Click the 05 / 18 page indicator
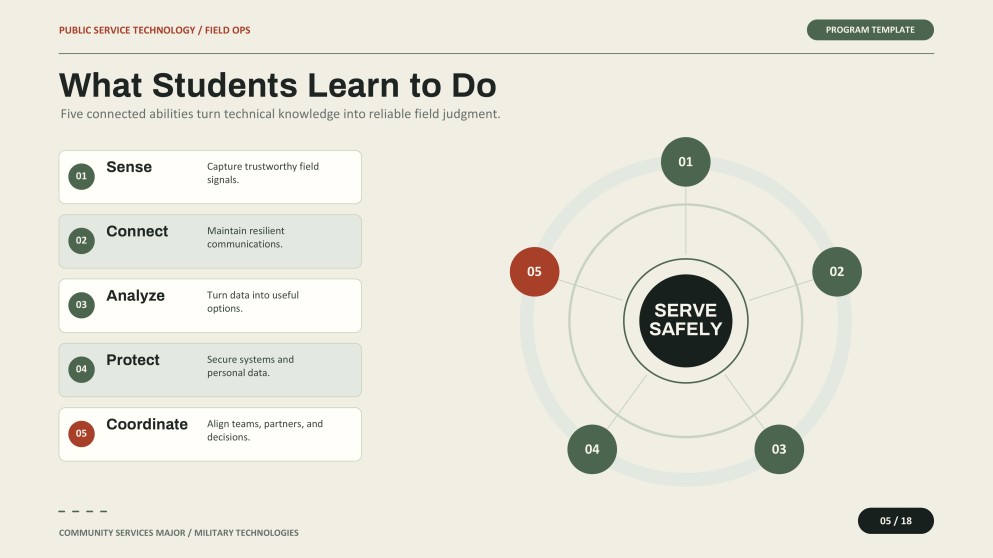 (895, 521)
